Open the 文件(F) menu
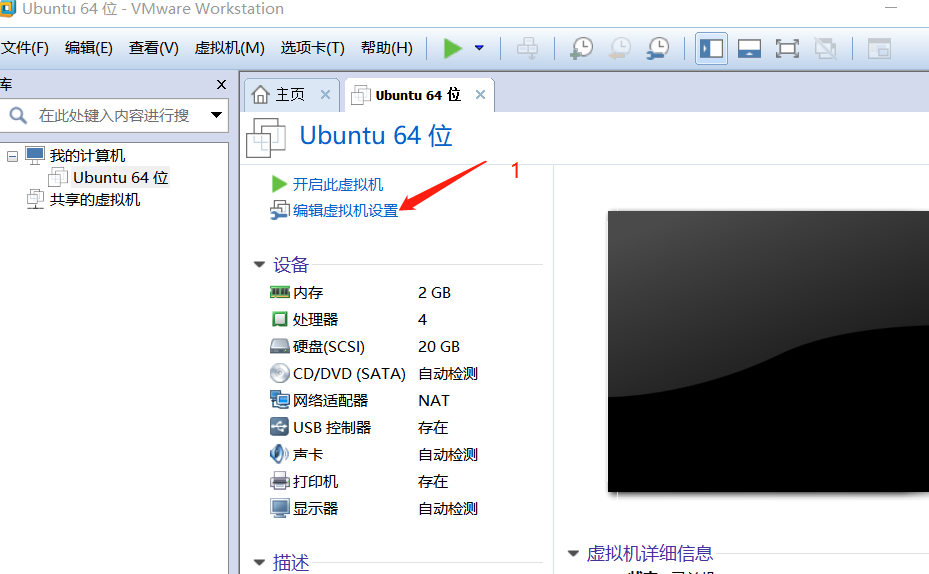The height and width of the screenshot is (574, 929). click(25, 48)
